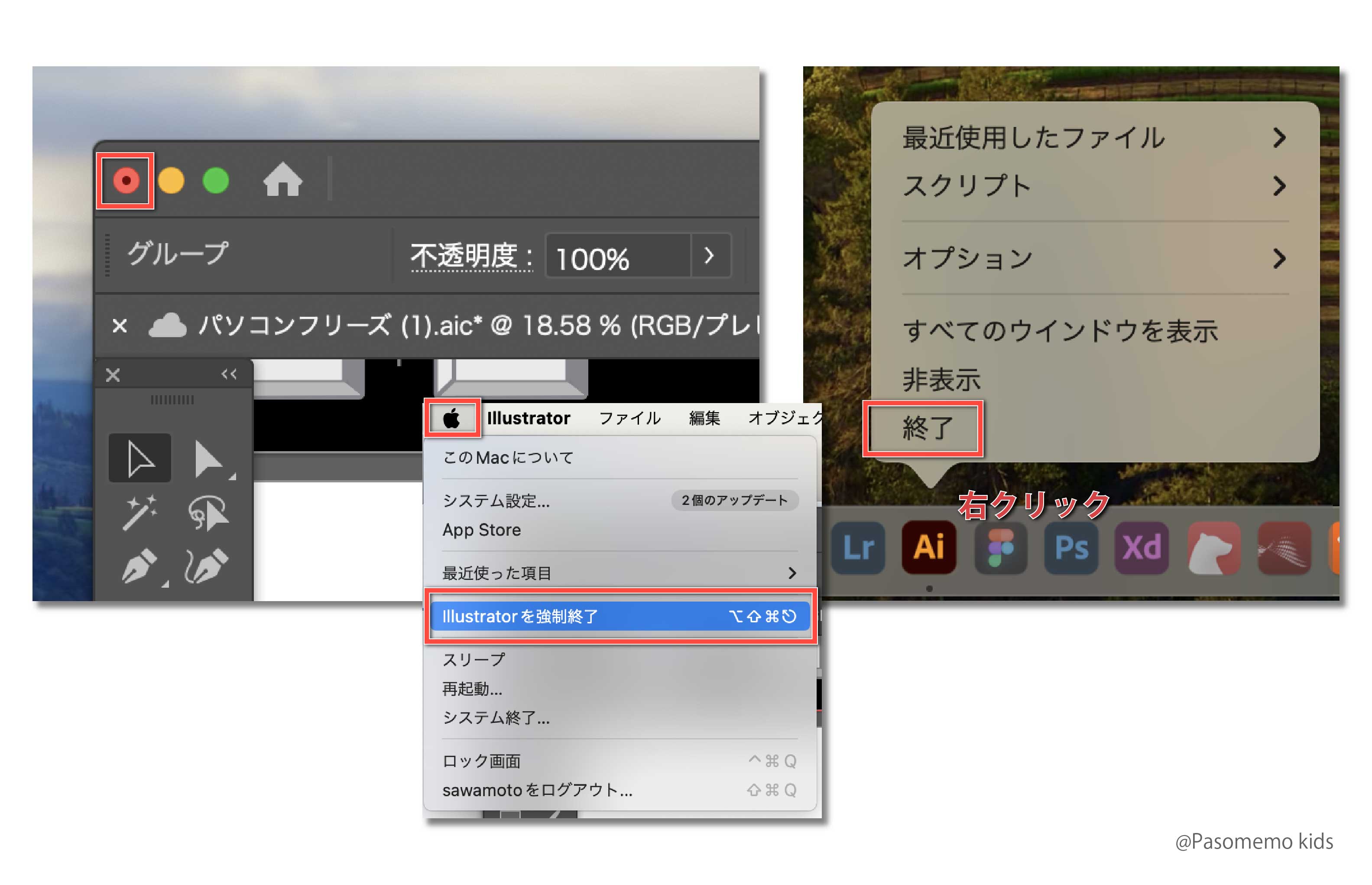Expand 最近使った項目 submenu
This screenshot has width=1372, height=885.
click(x=620, y=573)
